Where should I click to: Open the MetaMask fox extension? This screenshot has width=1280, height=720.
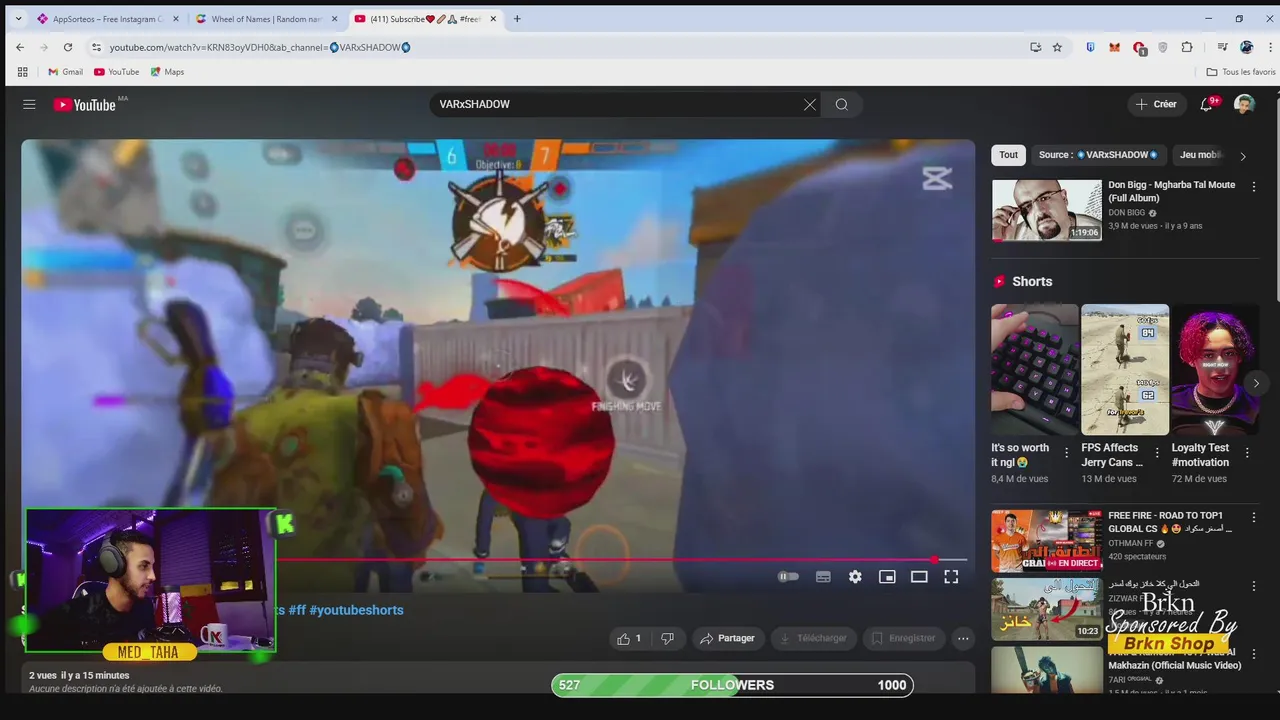coord(1114,47)
